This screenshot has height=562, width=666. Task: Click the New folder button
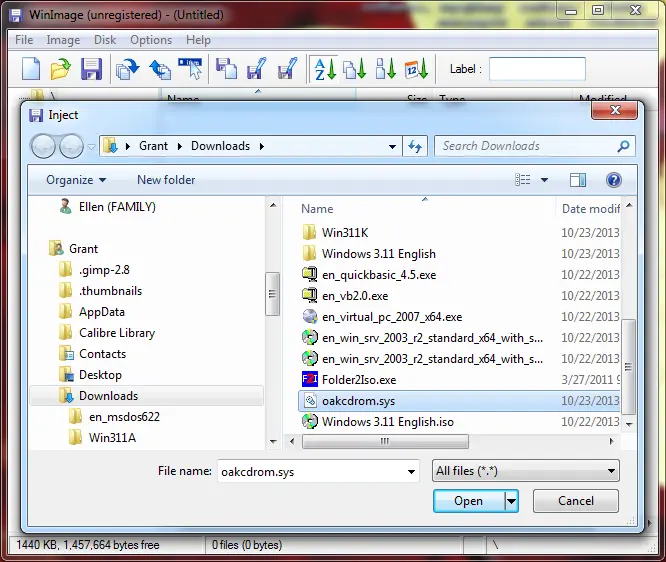coord(166,180)
